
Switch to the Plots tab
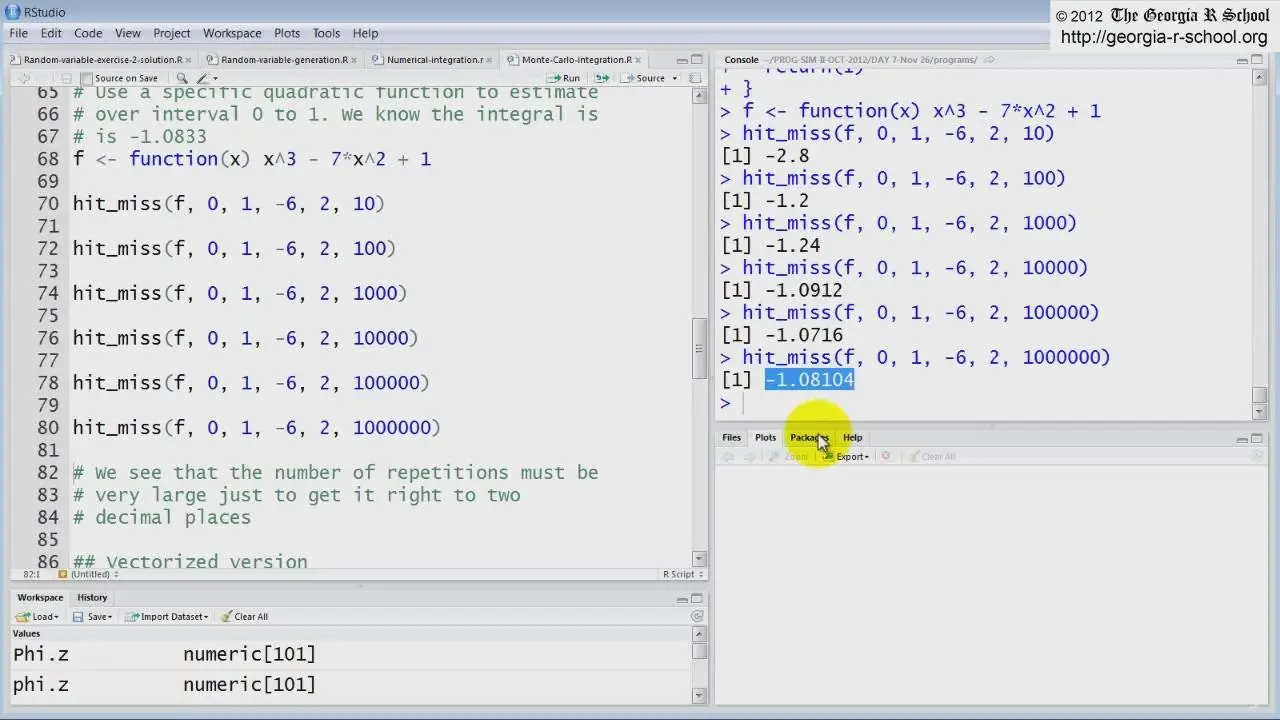tap(765, 437)
